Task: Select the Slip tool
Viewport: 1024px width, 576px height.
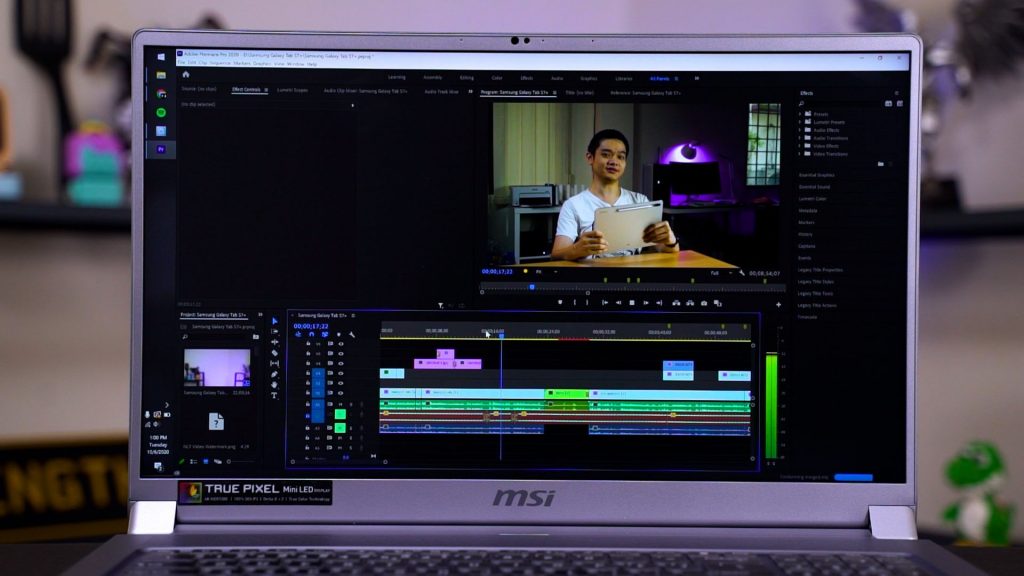Action: (274, 363)
